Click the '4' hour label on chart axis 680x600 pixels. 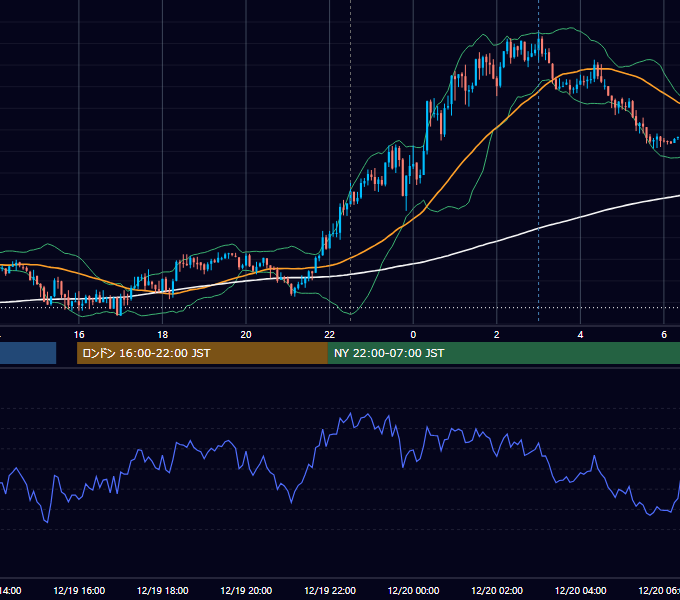pyautogui.click(x=580, y=335)
